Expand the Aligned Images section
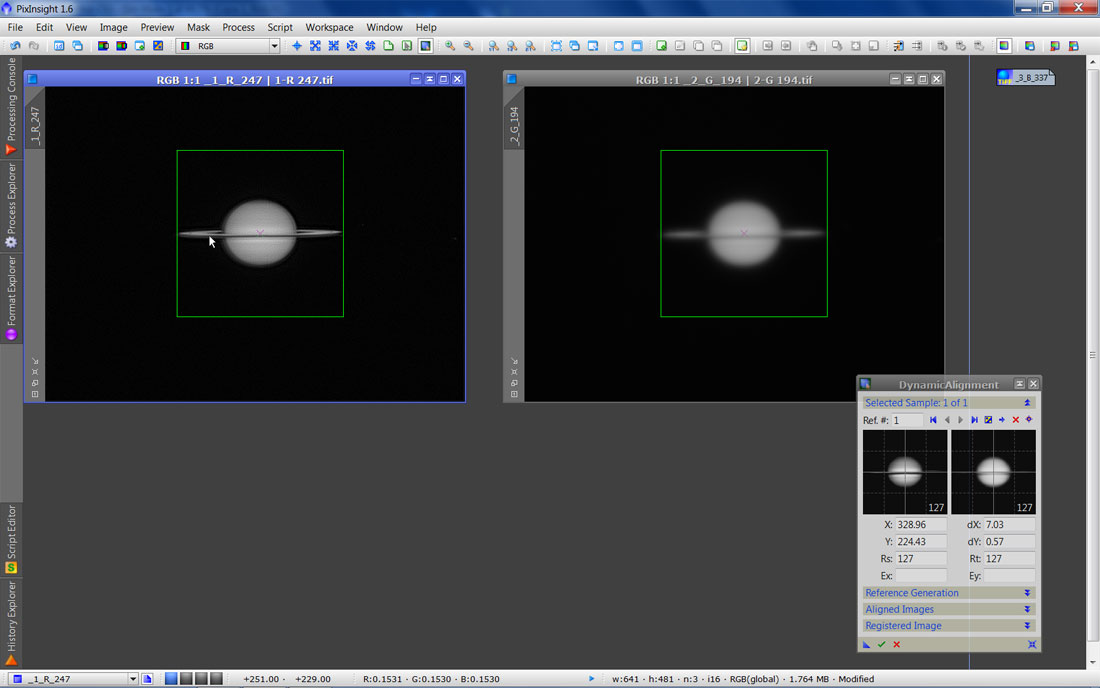 point(1027,609)
